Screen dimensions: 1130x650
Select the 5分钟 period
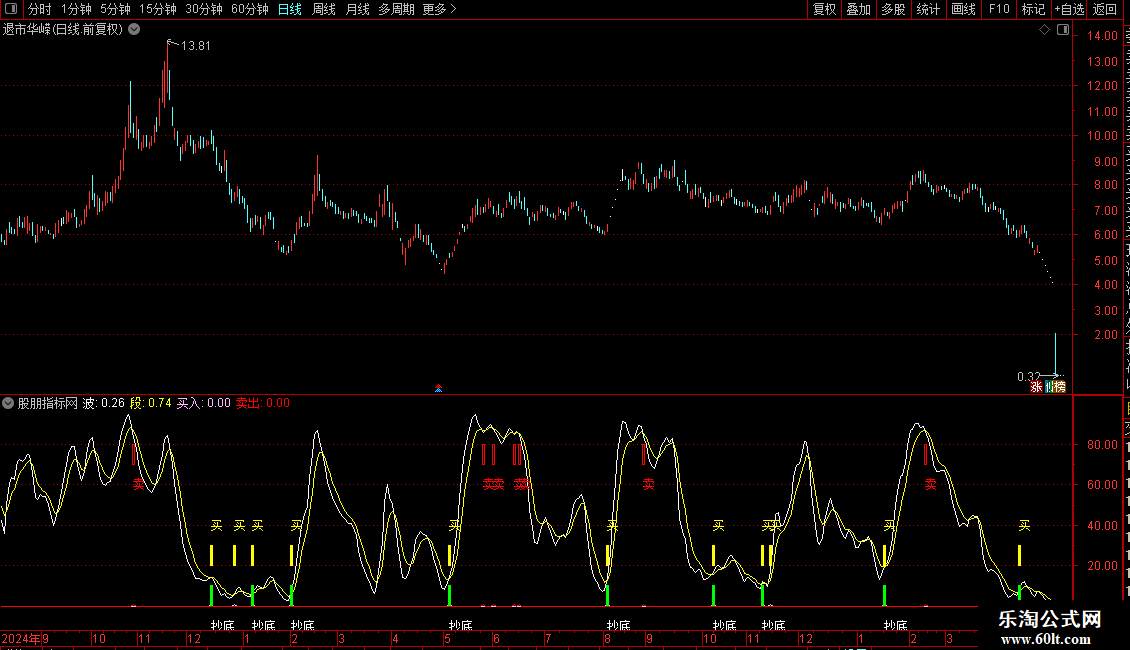[x=115, y=9]
